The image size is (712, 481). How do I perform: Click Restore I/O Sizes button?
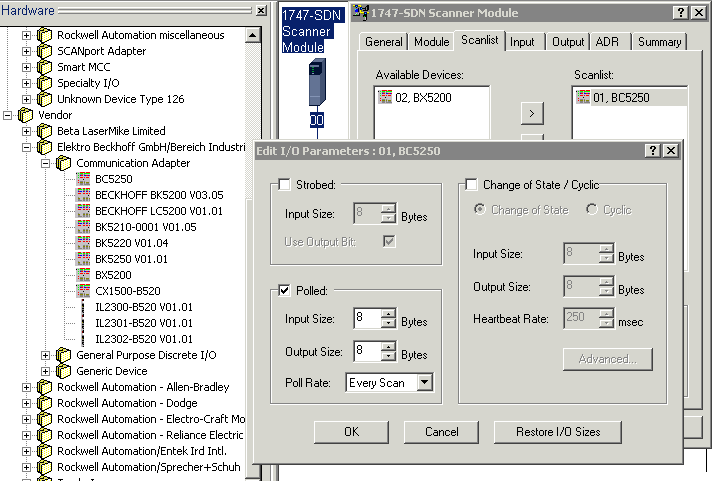tap(558, 431)
